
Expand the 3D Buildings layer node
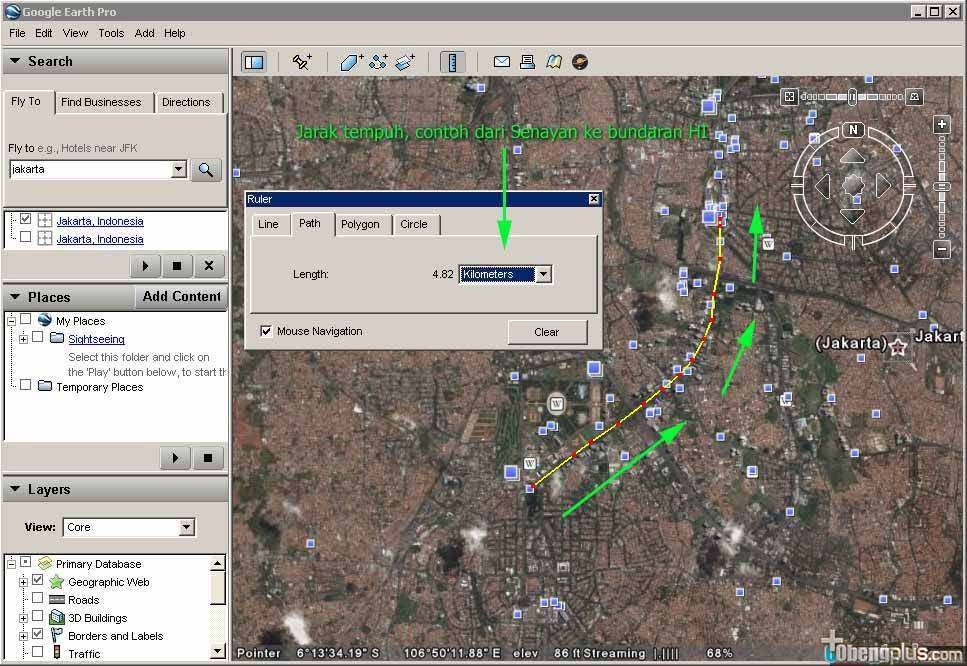[23, 618]
